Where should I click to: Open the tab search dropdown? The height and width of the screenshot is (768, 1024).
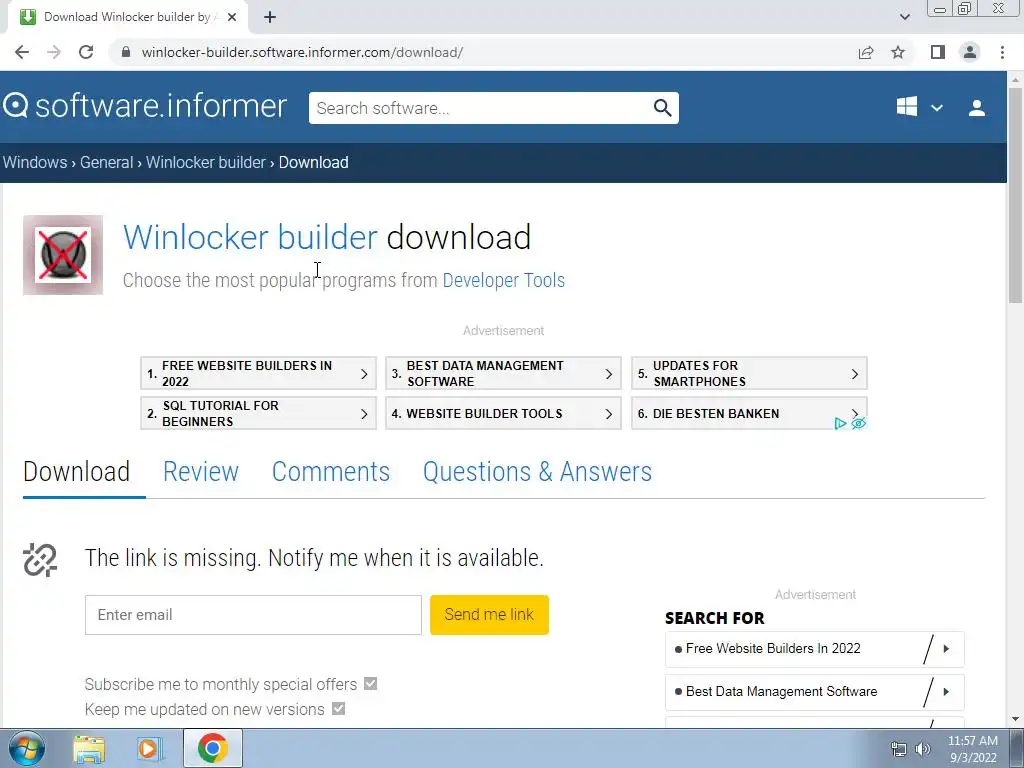tap(904, 17)
